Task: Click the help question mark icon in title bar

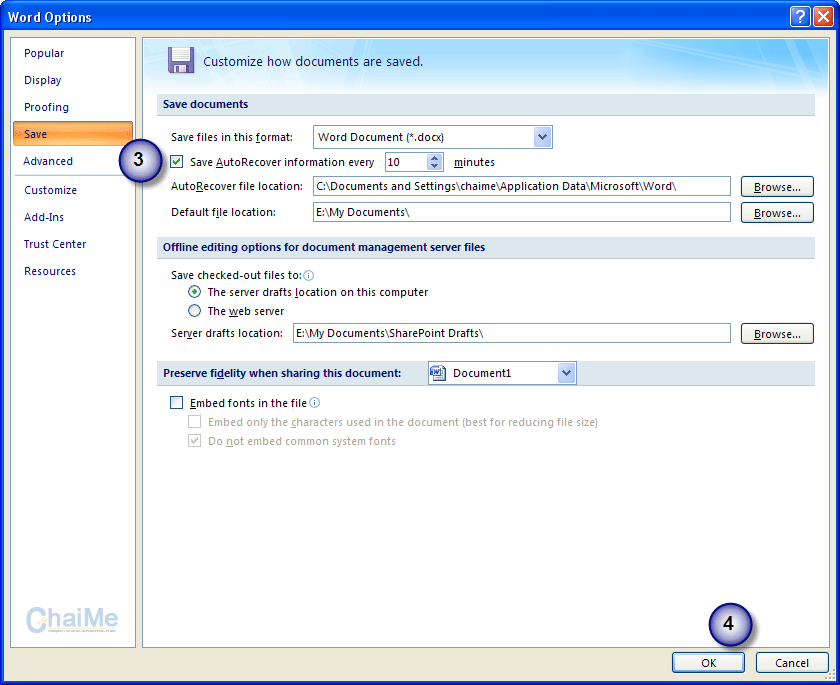Action: pyautogui.click(x=799, y=16)
